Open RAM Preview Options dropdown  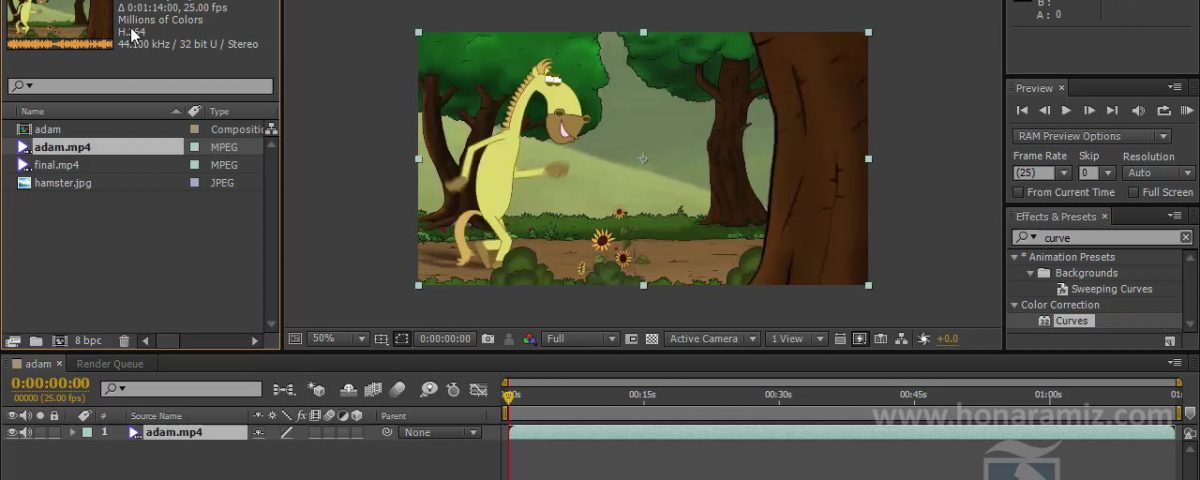point(1091,136)
